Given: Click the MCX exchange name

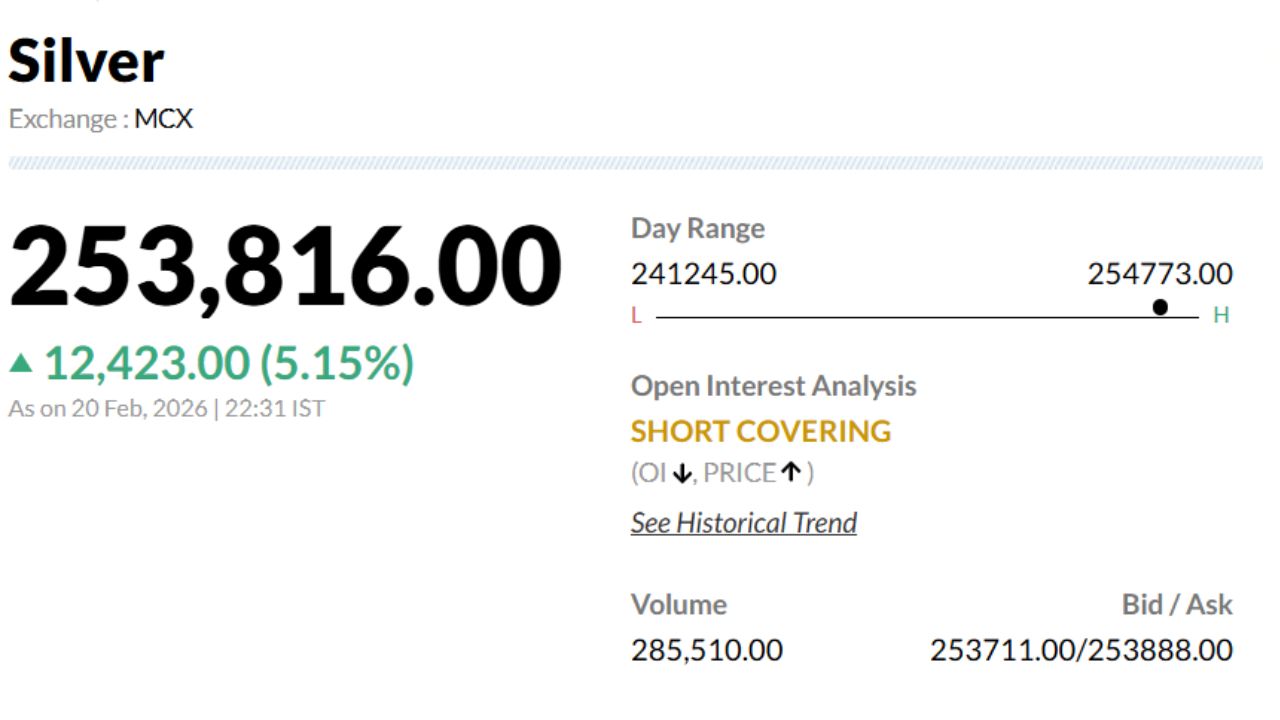Looking at the screenshot, I should (x=163, y=119).
